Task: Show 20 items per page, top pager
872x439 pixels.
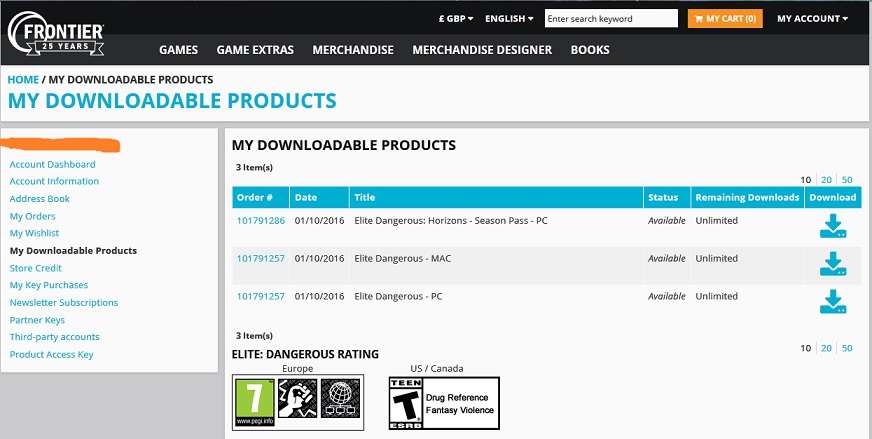Action: (826, 180)
